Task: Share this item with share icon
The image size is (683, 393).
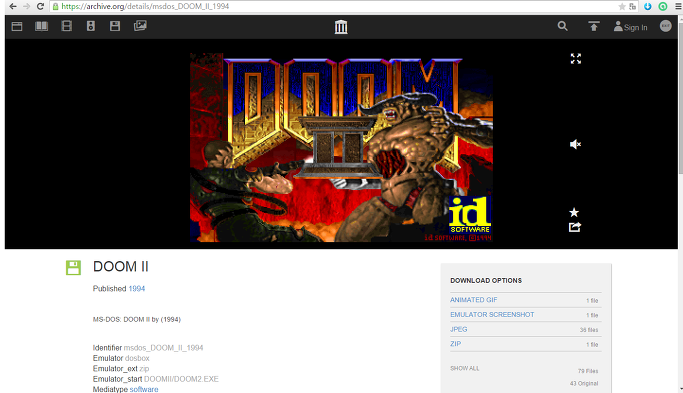Action: [575, 227]
